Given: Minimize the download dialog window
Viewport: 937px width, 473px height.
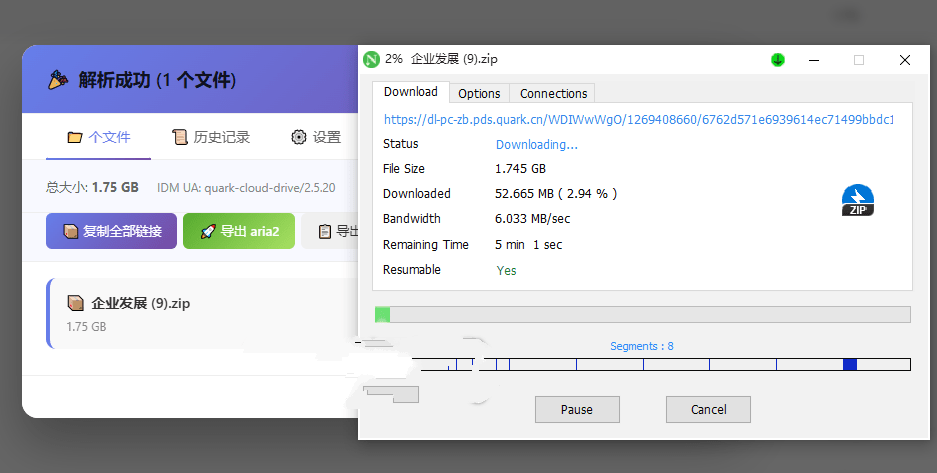Looking at the screenshot, I should click(x=814, y=60).
